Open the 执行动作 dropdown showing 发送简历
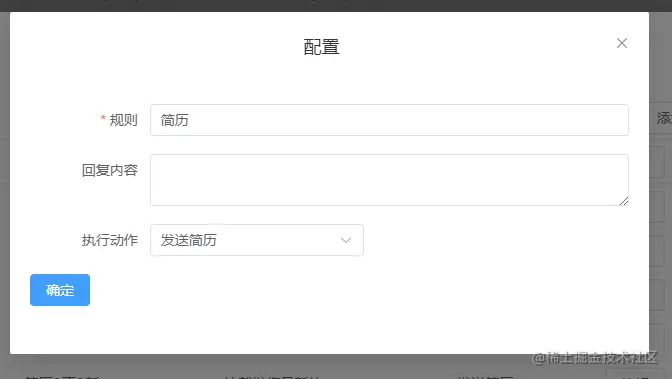The width and height of the screenshot is (672, 379). (x=257, y=240)
